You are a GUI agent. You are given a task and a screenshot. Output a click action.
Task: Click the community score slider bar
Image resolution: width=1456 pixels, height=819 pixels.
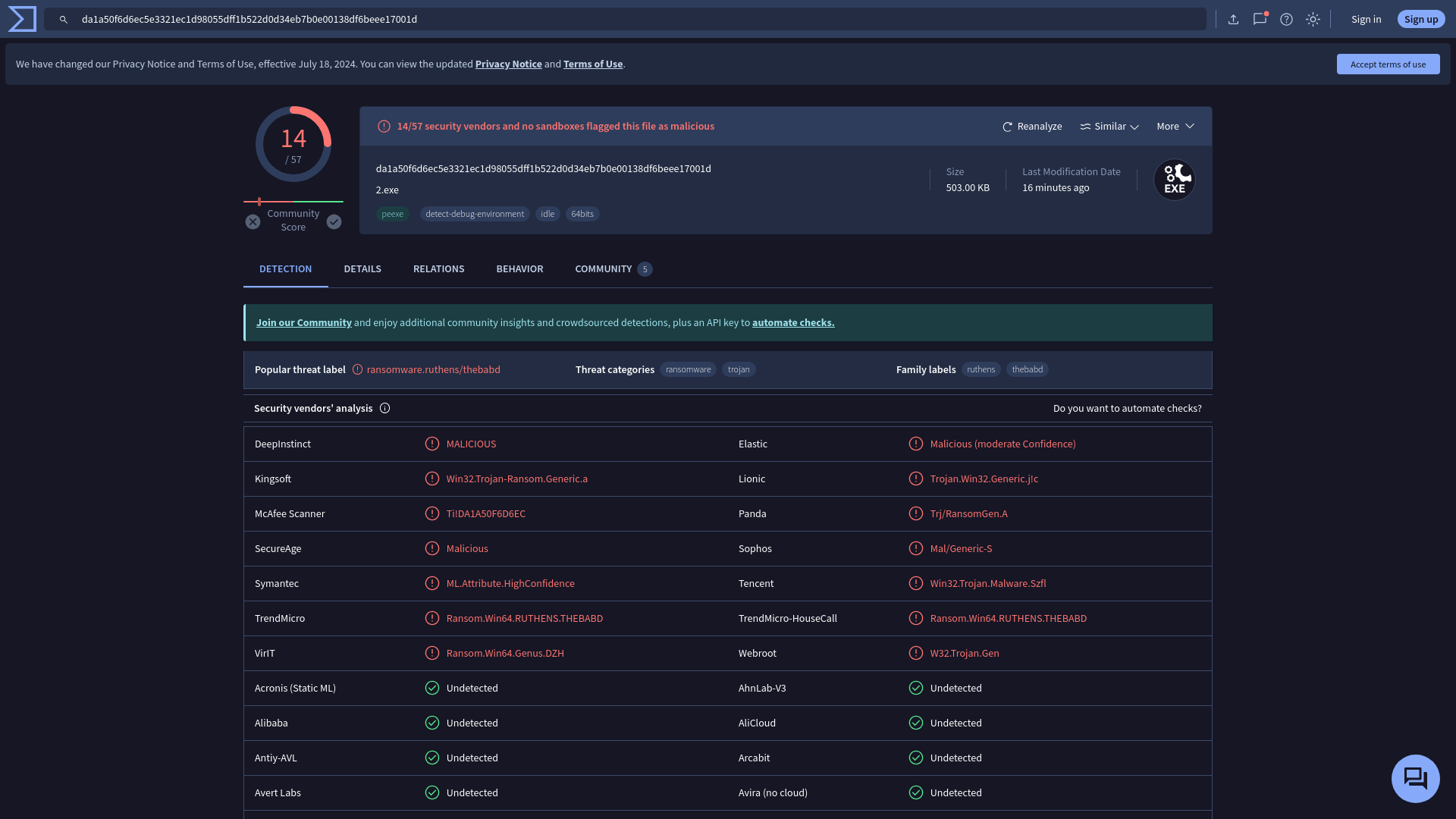point(293,202)
